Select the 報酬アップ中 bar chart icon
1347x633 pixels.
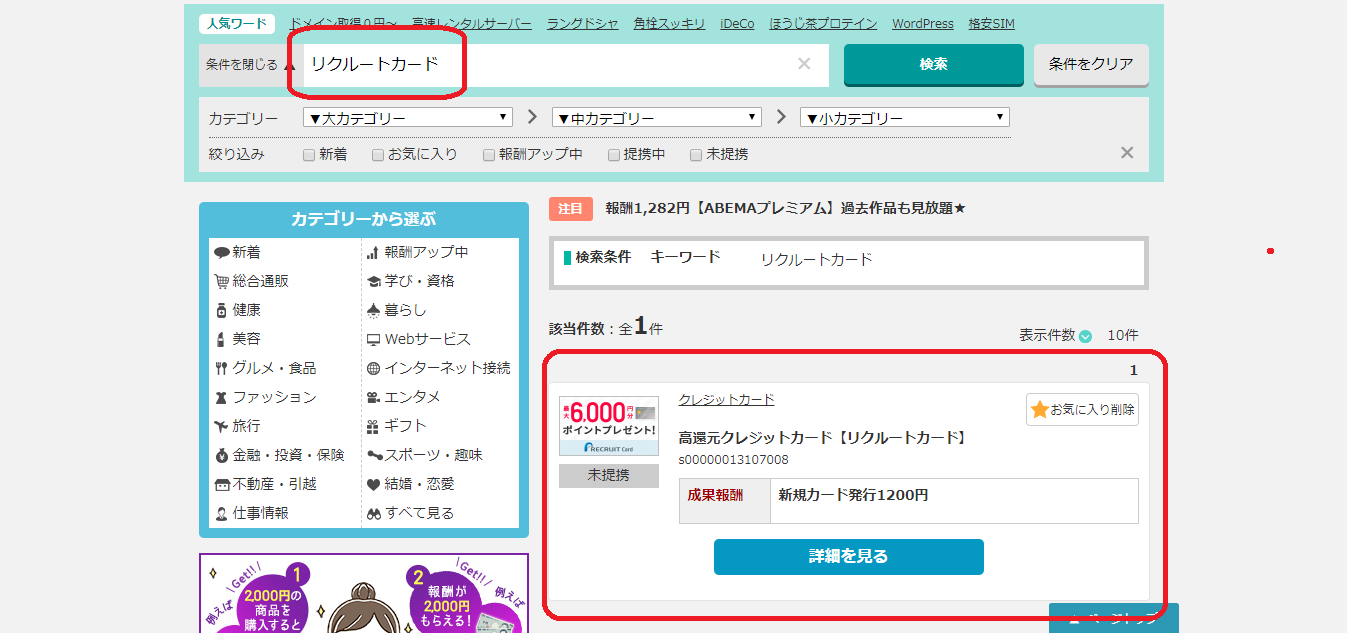tap(373, 253)
